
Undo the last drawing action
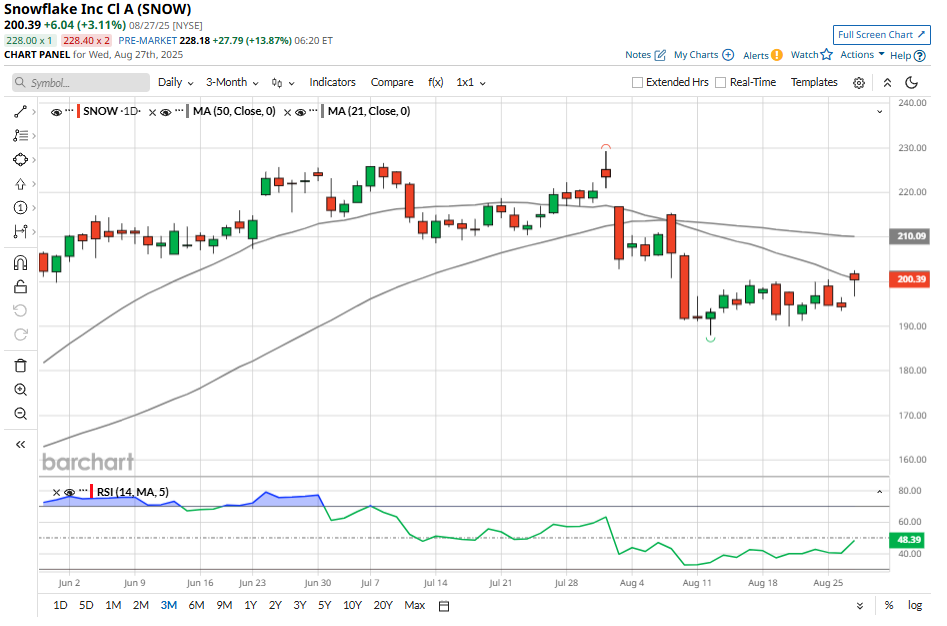pos(20,310)
